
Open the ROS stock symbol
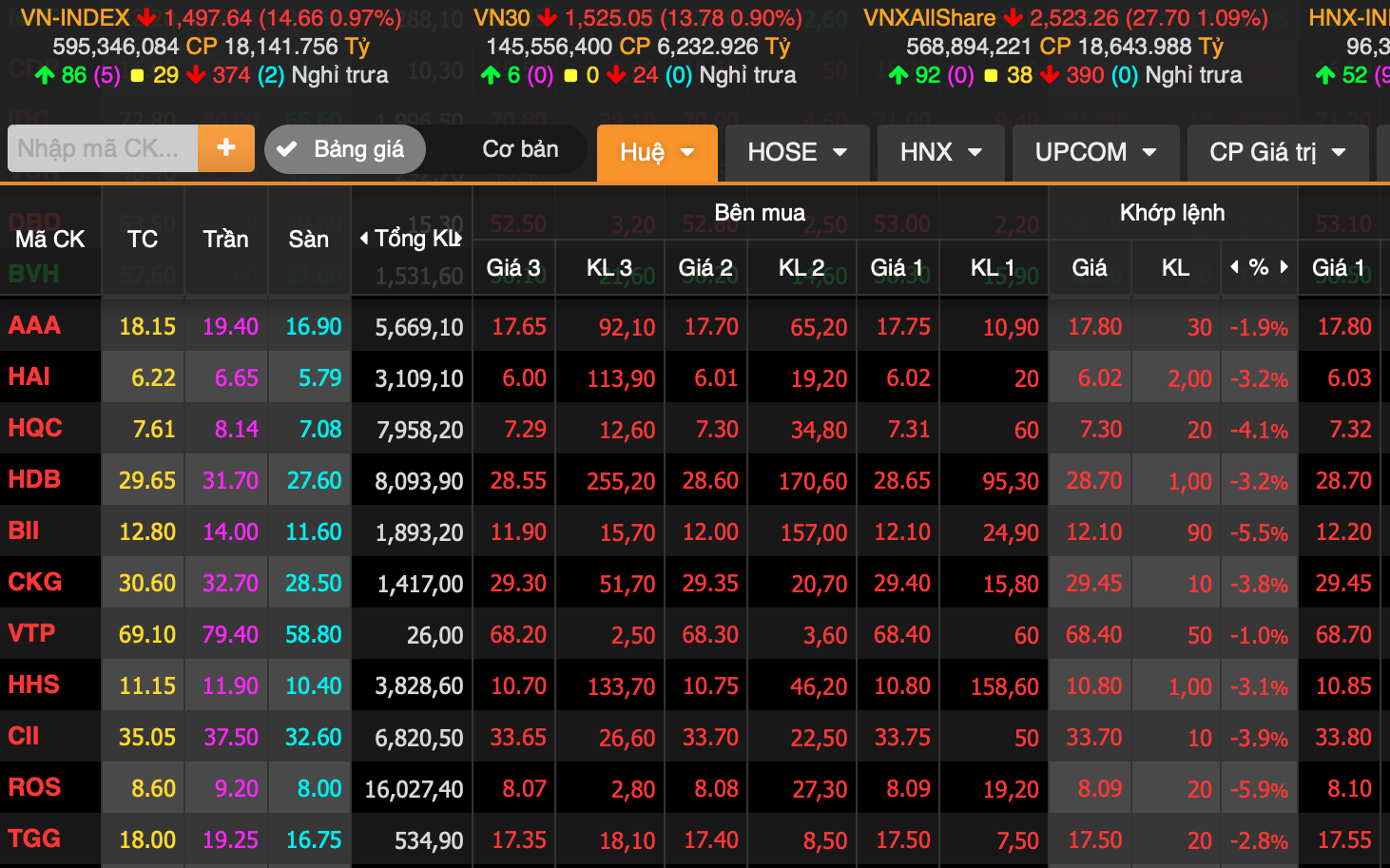pos(34,787)
